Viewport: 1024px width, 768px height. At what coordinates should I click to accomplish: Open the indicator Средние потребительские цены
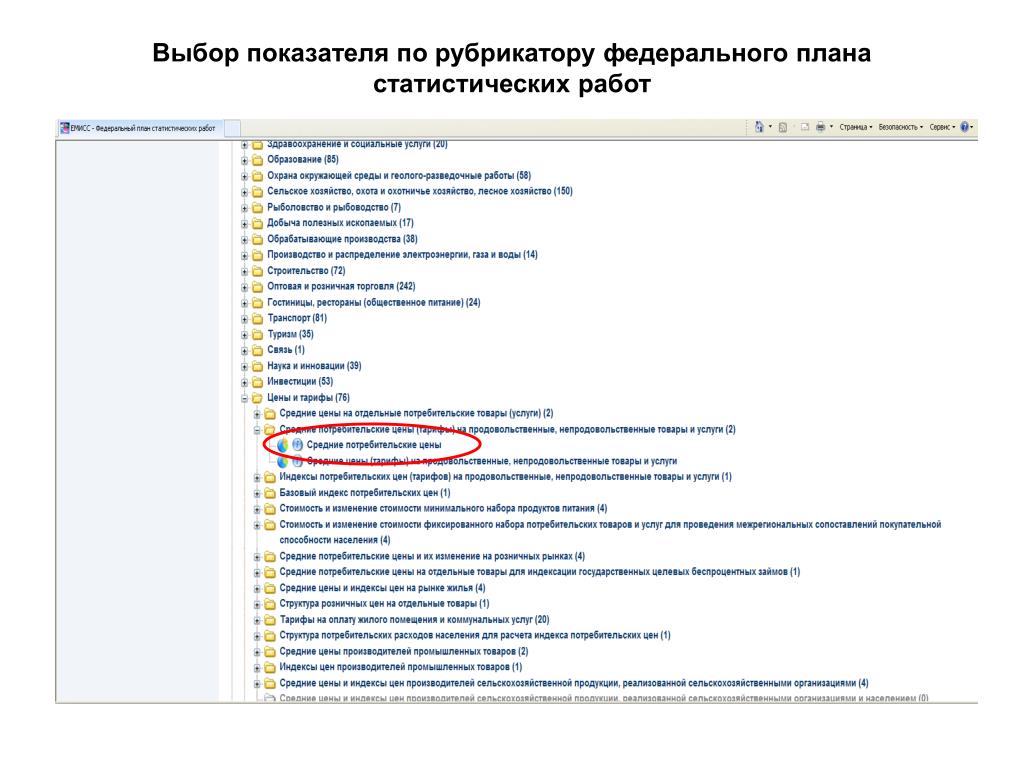click(x=374, y=445)
